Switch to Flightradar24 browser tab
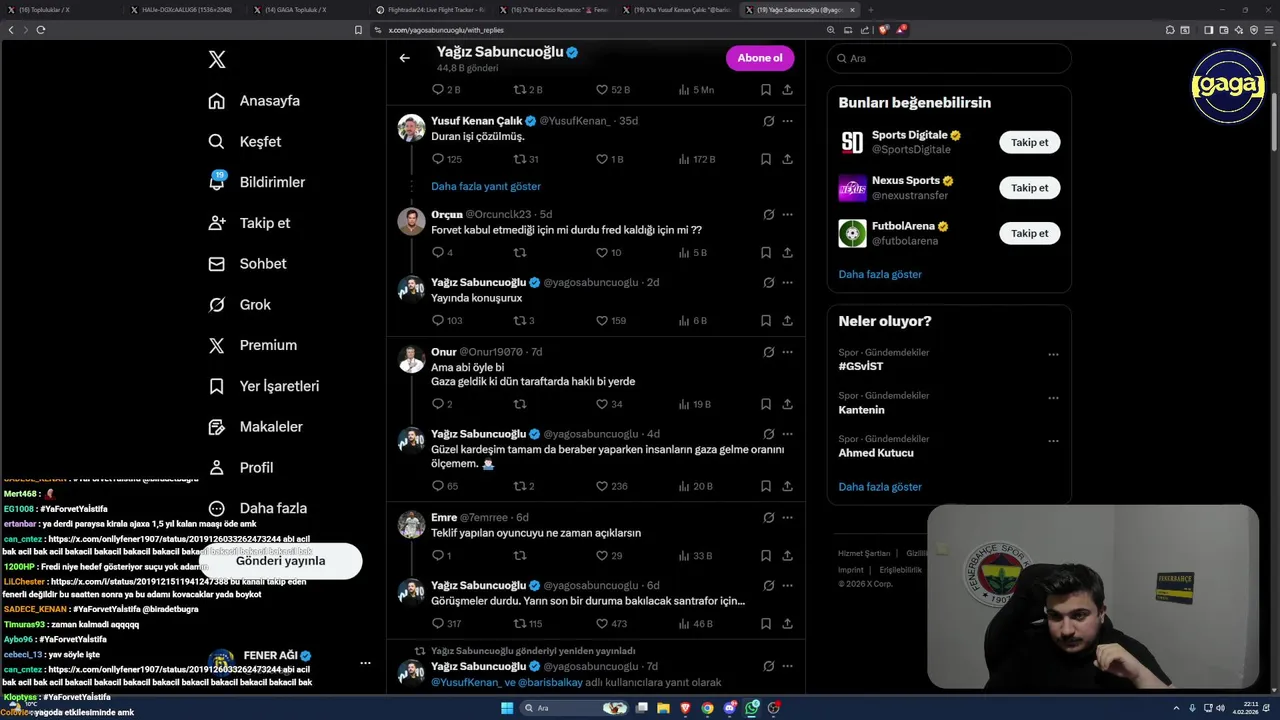This screenshot has width=1280, height=720. pyautogui.click(x=428, y=10)
